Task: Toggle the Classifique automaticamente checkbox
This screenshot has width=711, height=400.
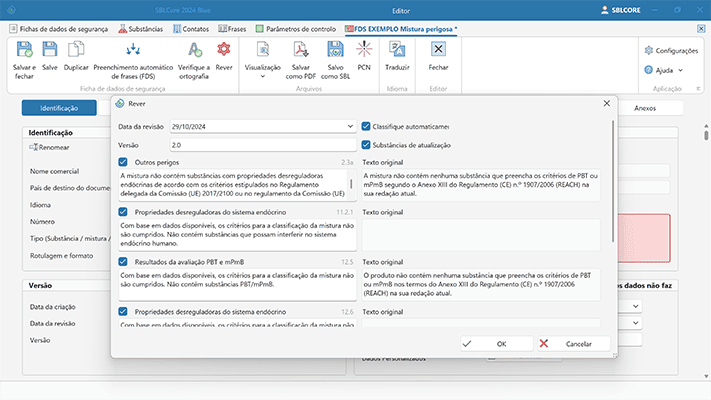Action: point(366,127)
